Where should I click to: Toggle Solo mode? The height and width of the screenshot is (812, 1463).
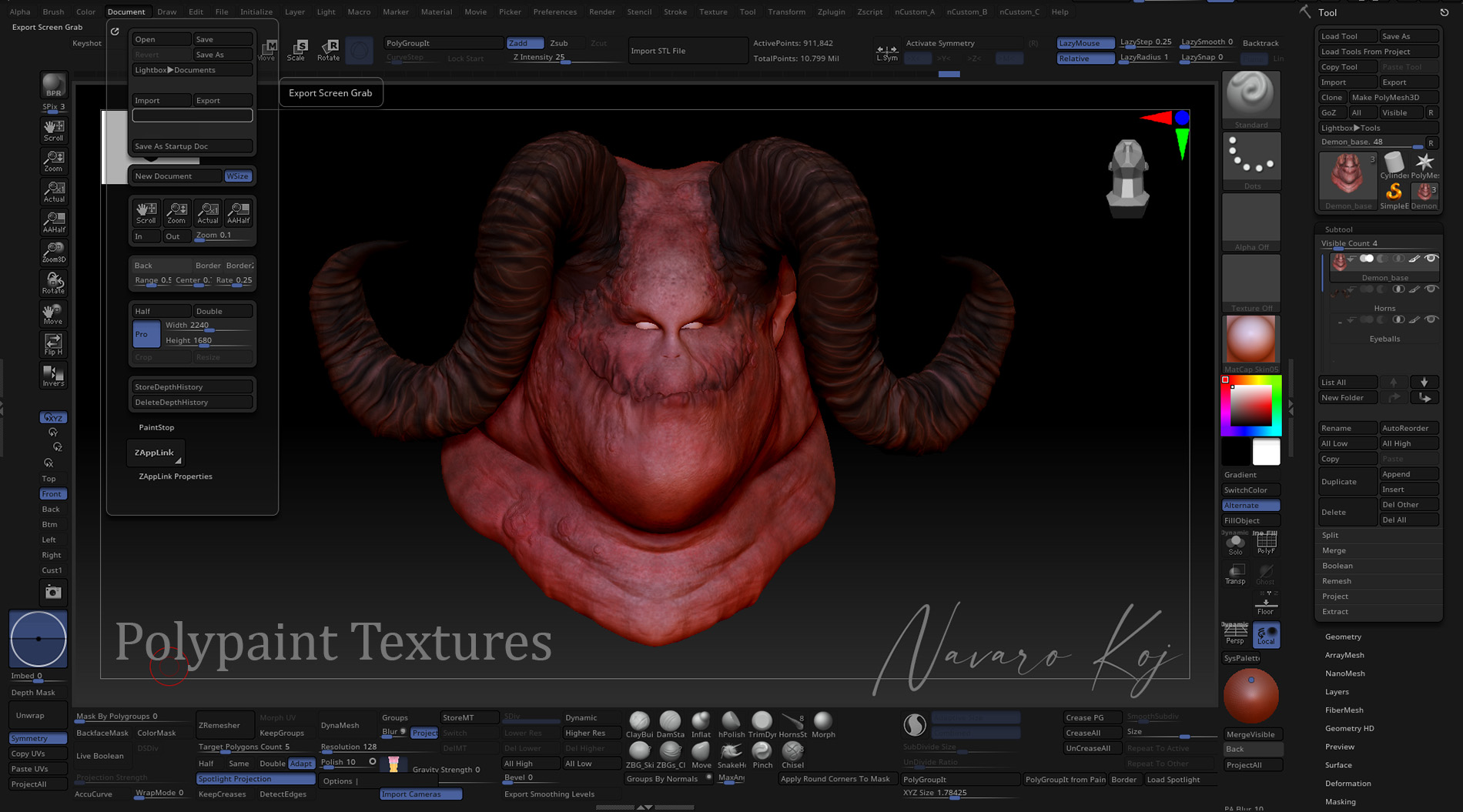tap(1235, 544)
